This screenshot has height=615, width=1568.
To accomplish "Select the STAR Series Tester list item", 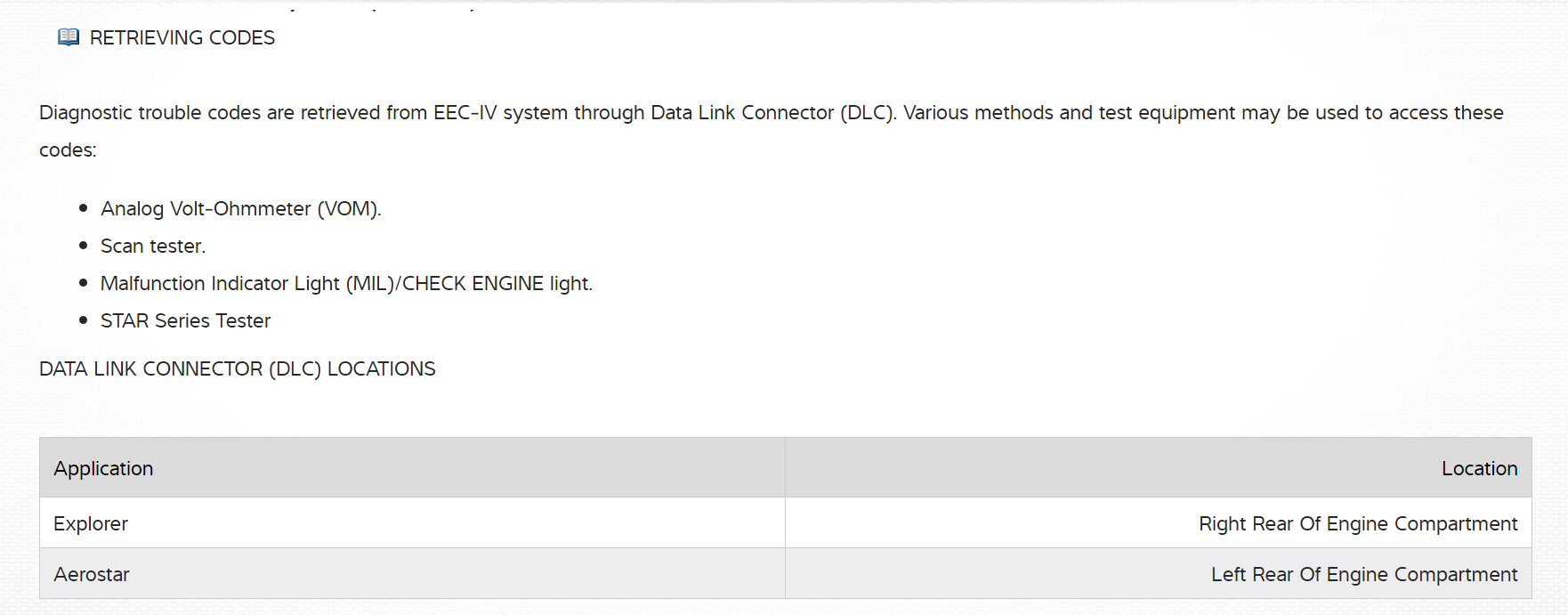I will click(185, 321).
